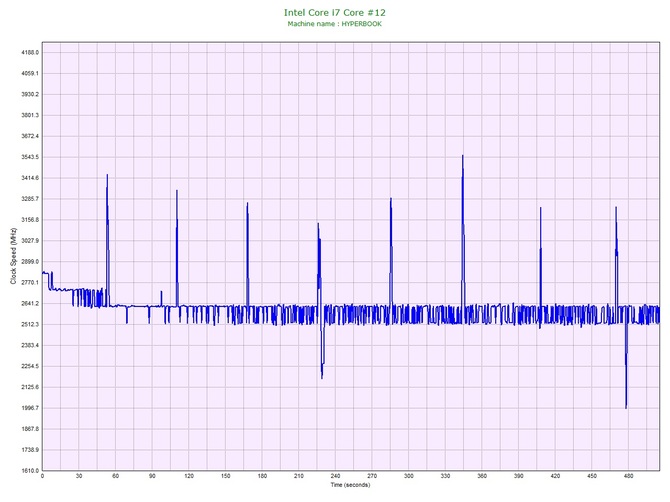Click the chart title "Intel Core i7 Core #12"
This screenshot has width=670, height=502.
click(335, 12)
